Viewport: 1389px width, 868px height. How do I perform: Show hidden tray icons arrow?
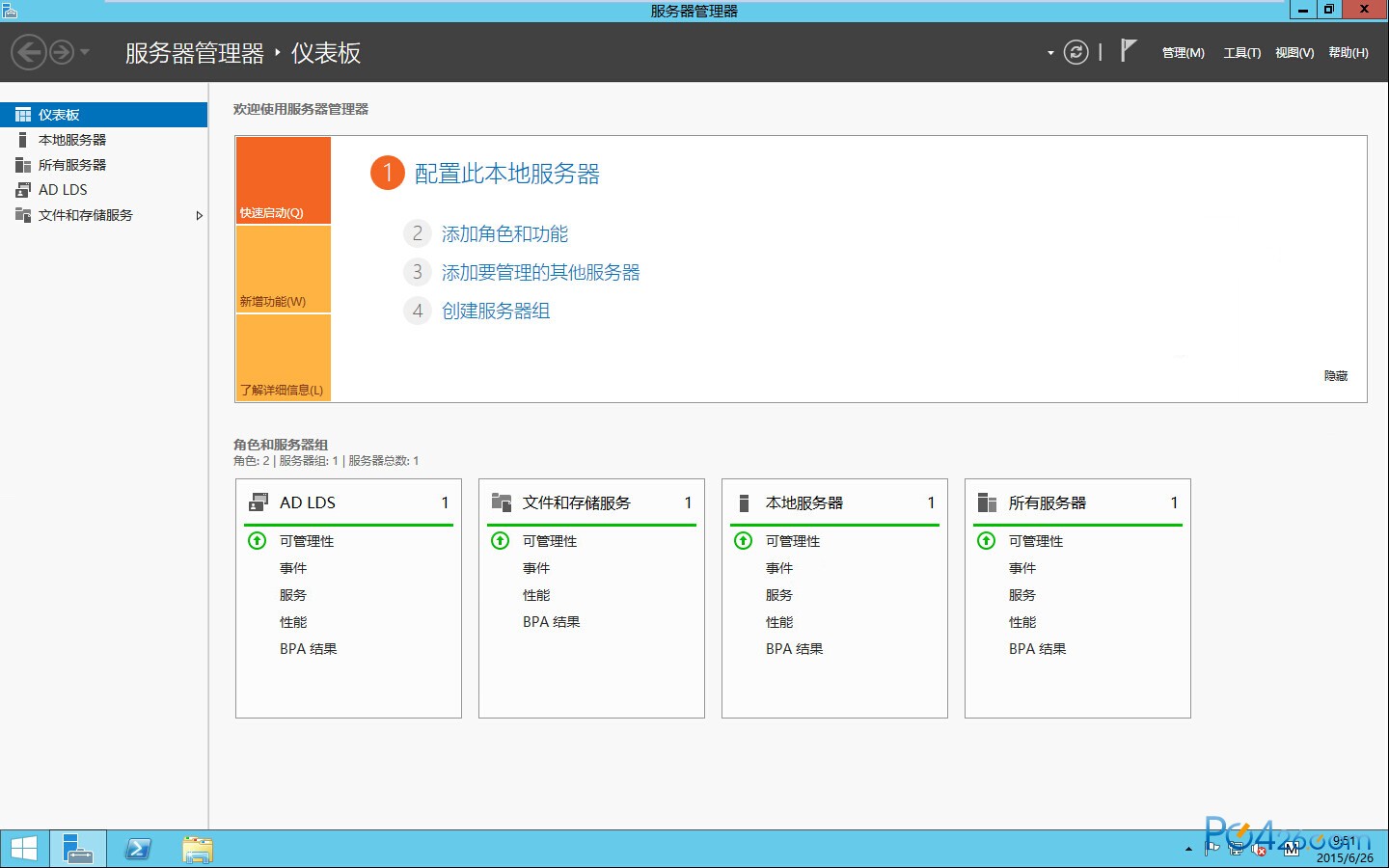[x=1188, y=850]
